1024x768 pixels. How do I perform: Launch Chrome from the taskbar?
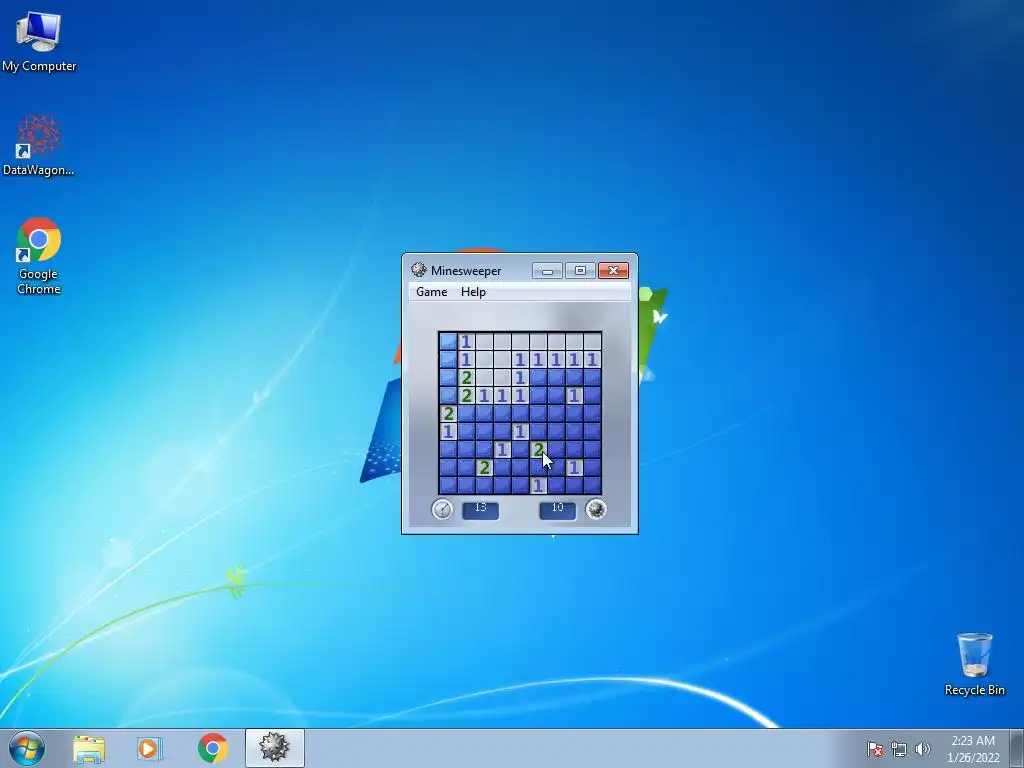point(212,748)
